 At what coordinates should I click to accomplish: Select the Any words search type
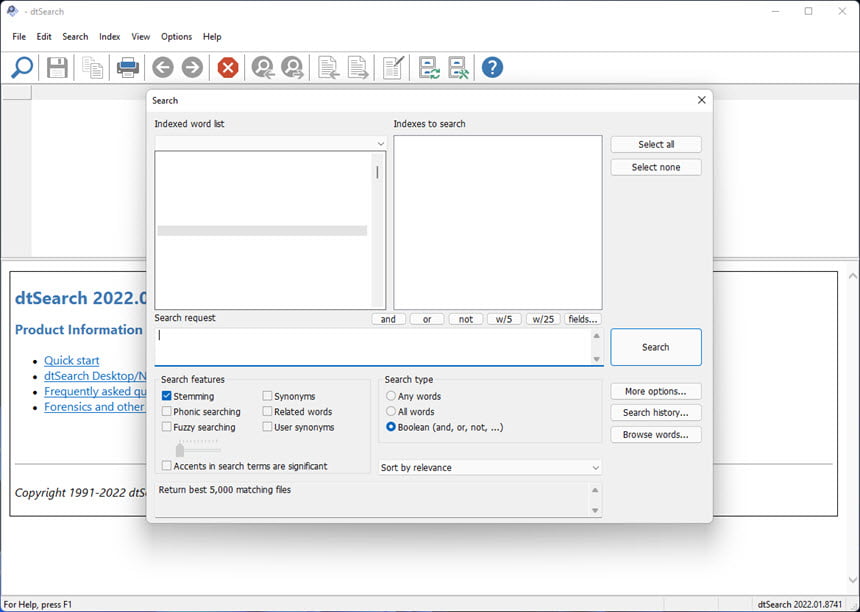tap(391, 395)
